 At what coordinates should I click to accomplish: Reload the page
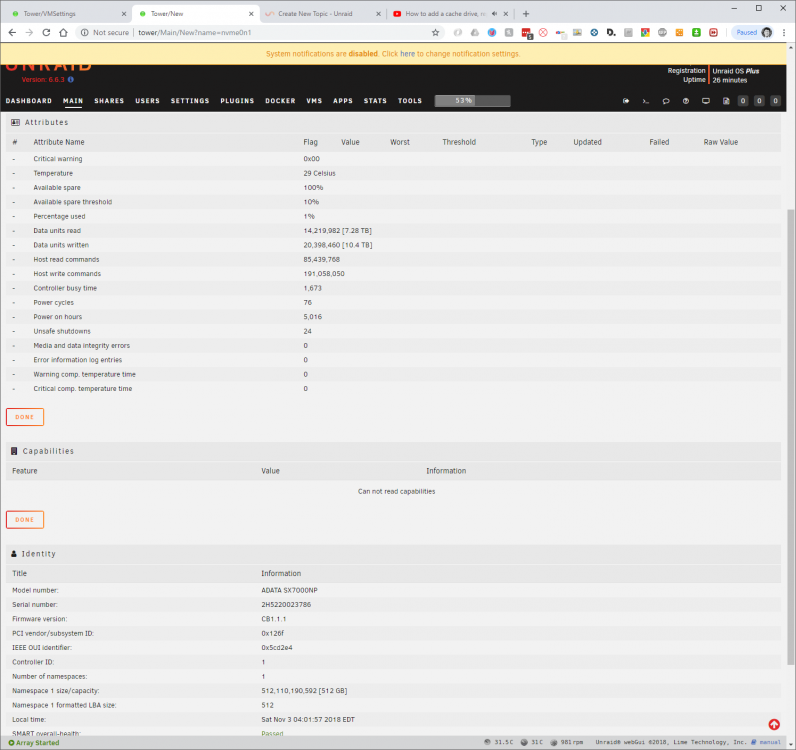[46, 32]
